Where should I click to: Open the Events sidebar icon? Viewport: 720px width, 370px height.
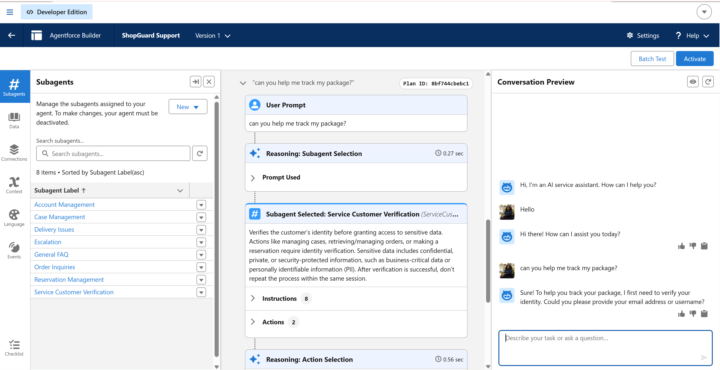point(14,250)
